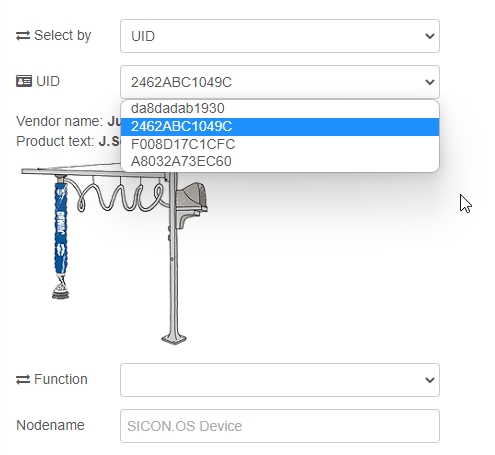This screenshot has height=455, width=495.
Task: Focus the Nodename field with SICON.OS Device placeholder
Action: pos(280,426)
